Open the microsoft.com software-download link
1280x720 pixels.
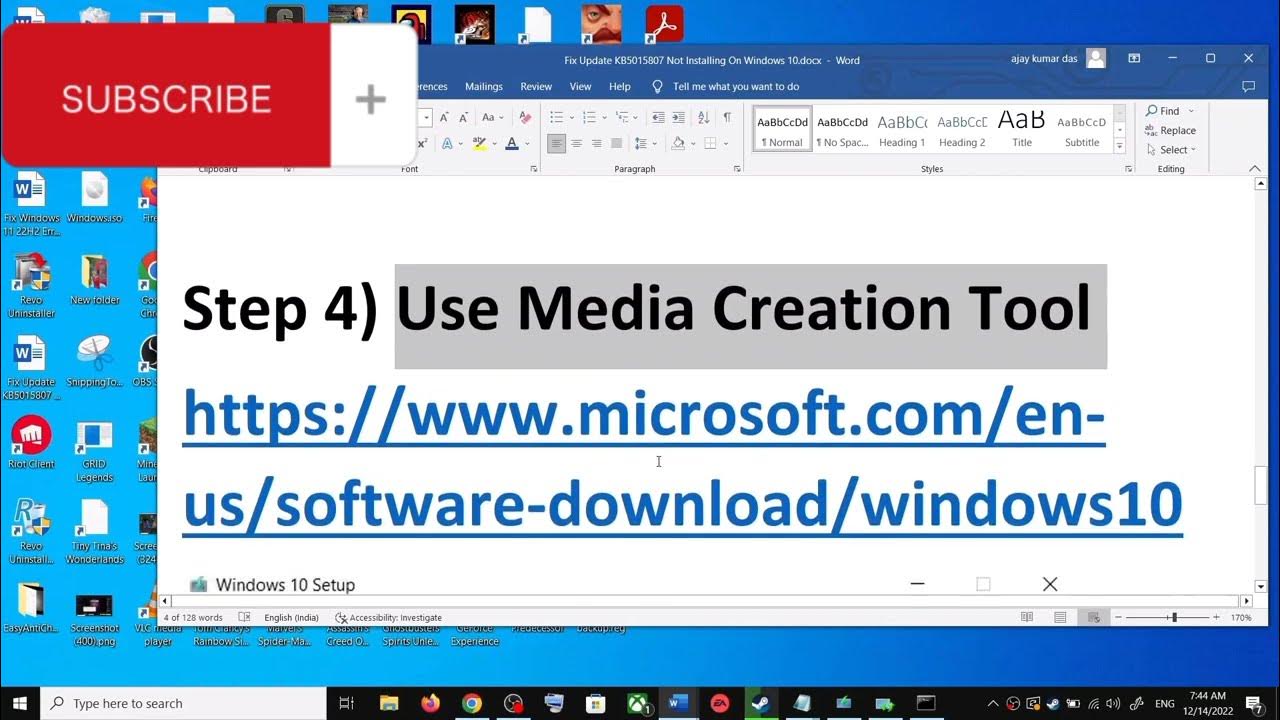click(683, 461)
